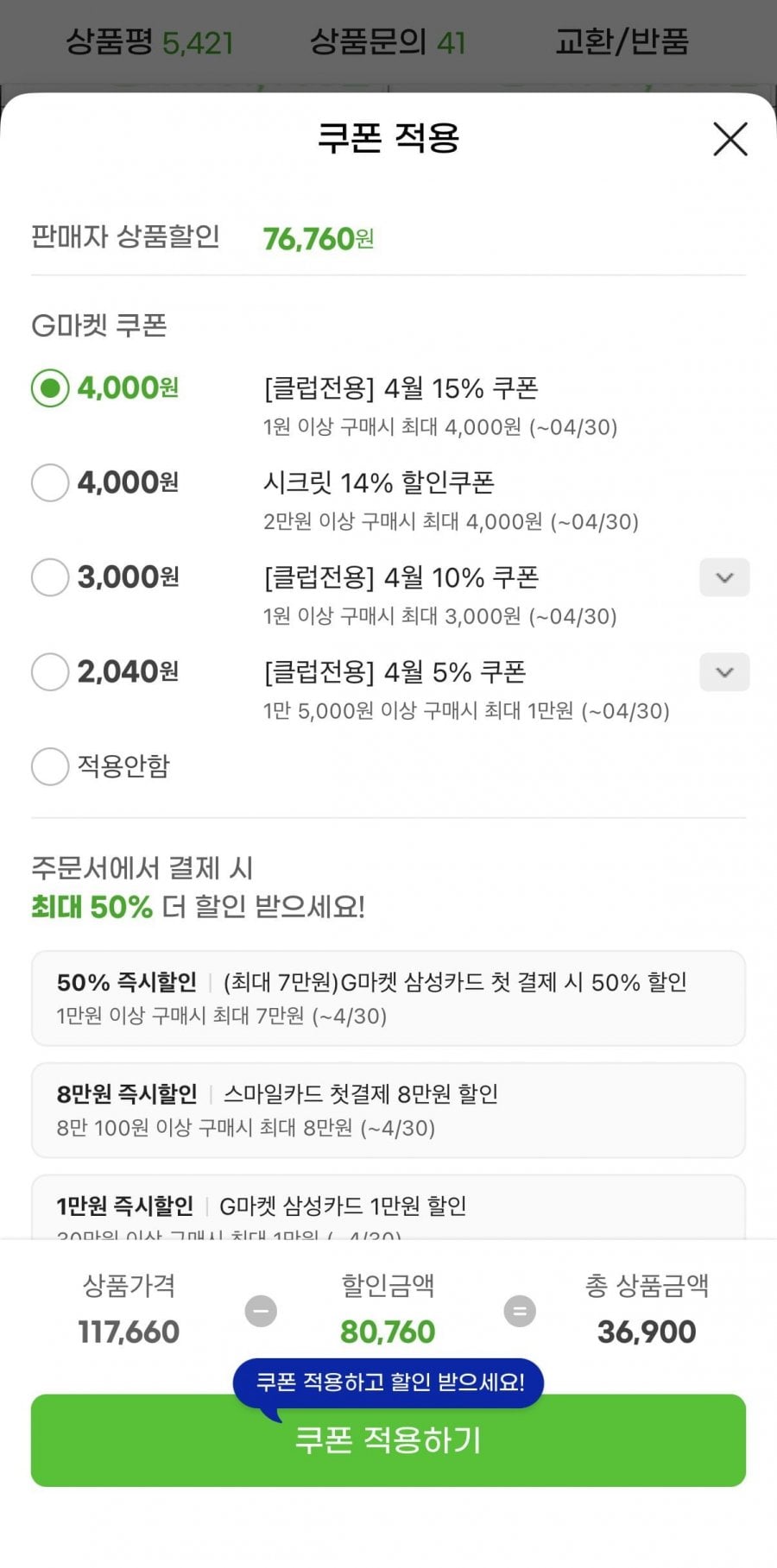Tap the blue 쿠폰 적용하고 할인 받으세요 tooltip
This screenshot has height=1568, width=777.
tap(388, 1382)
